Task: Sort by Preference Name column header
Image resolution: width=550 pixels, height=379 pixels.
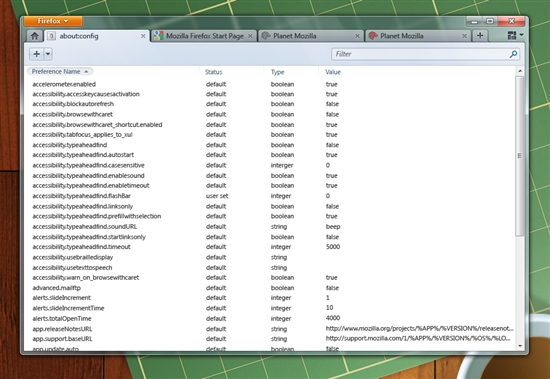Action: [60, 72]
